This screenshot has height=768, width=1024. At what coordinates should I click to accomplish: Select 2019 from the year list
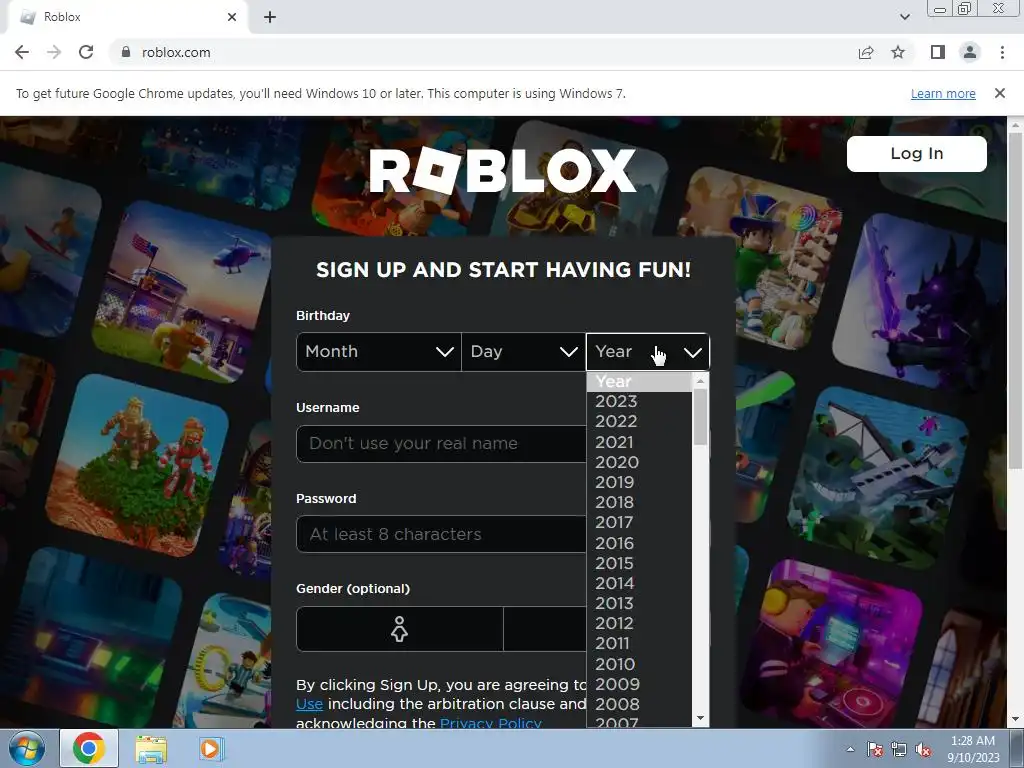click(639, 482)
